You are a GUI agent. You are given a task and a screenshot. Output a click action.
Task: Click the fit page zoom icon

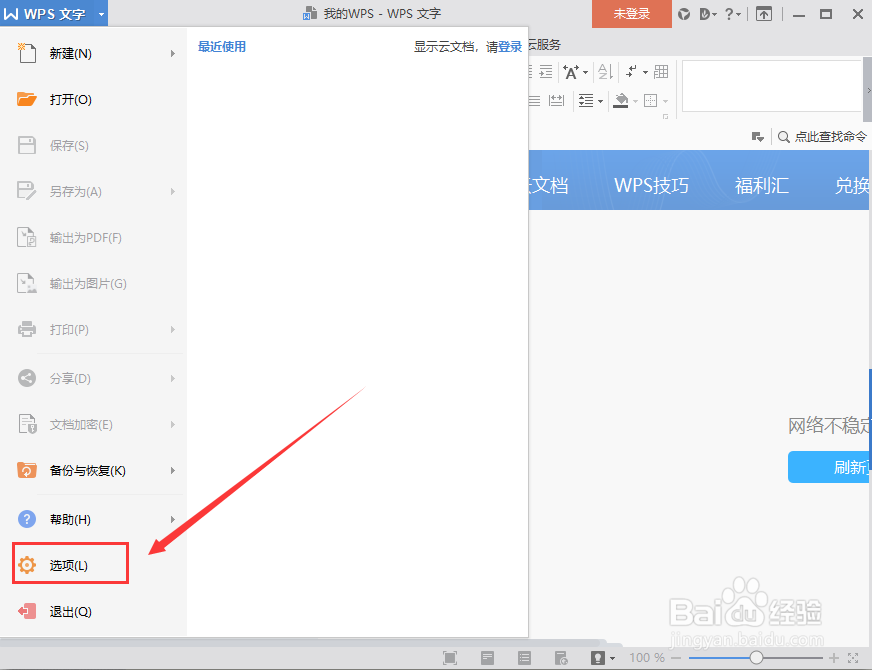click(x=853, y=658)
